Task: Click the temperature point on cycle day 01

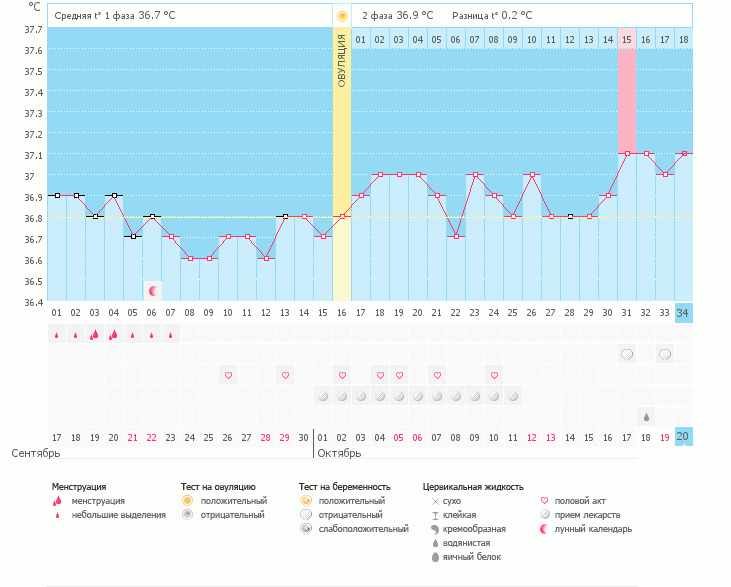Action: pos(57,195)
